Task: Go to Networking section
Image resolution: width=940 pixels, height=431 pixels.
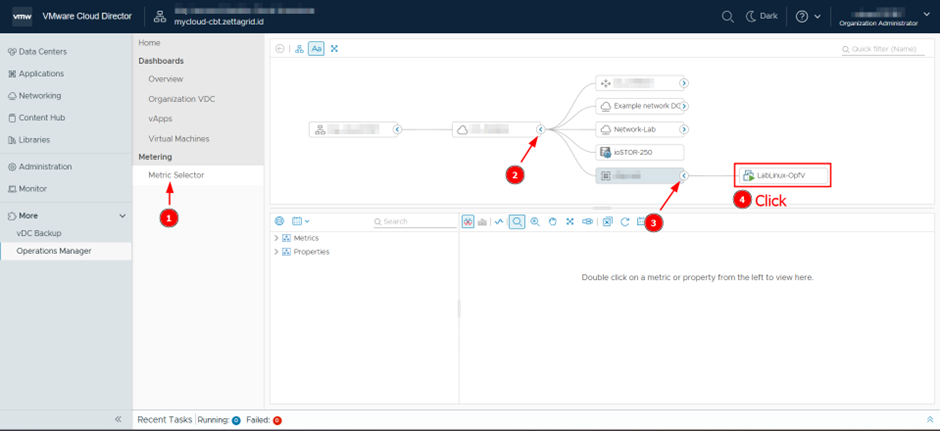Action: 34,96
